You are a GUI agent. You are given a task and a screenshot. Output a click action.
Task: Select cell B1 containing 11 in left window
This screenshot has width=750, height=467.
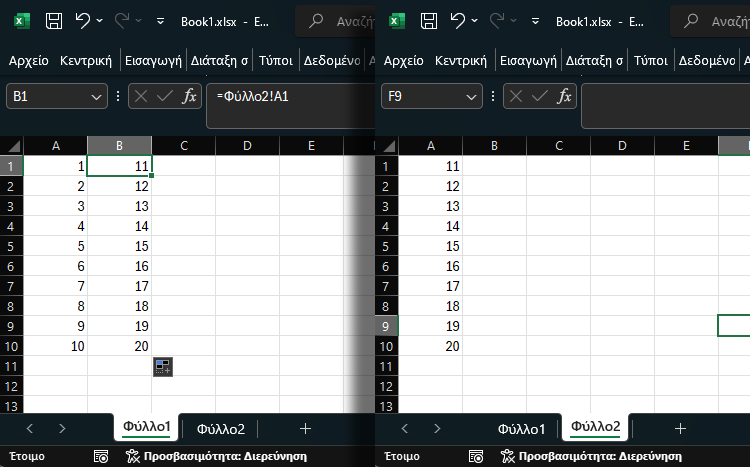[x=120, y=166]
